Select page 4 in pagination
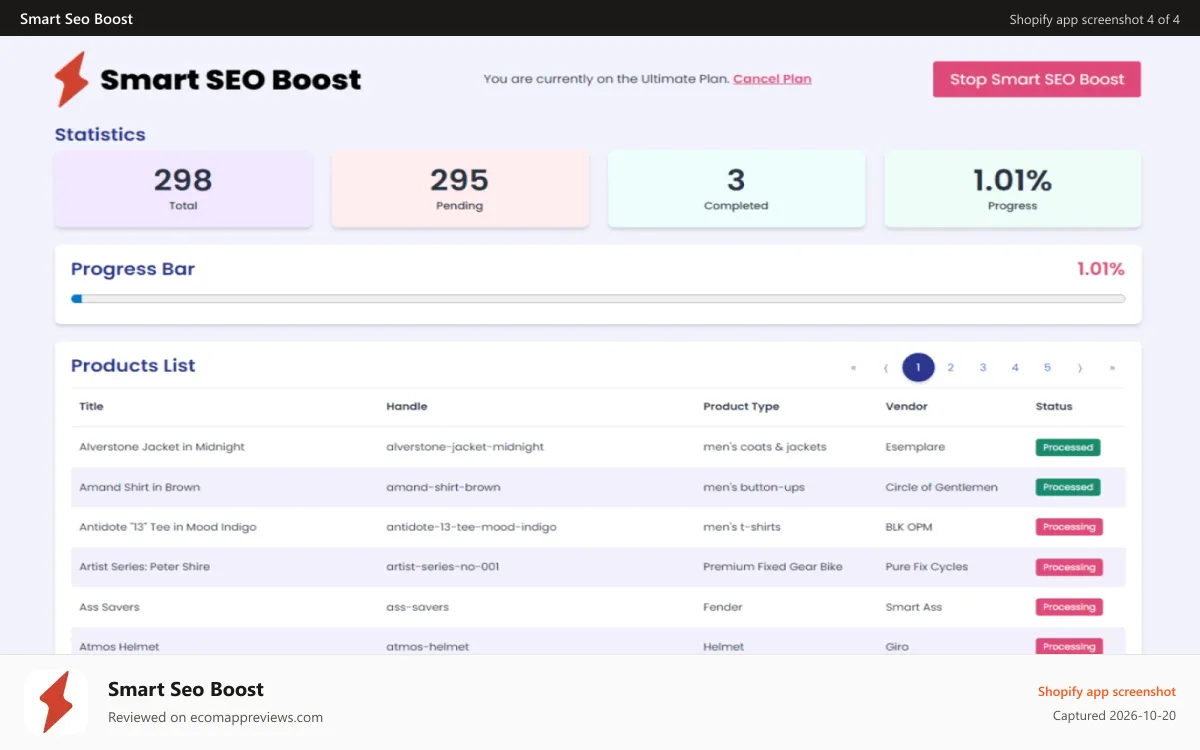Viewport: 1200px width, 750px height. point(1015,367)
